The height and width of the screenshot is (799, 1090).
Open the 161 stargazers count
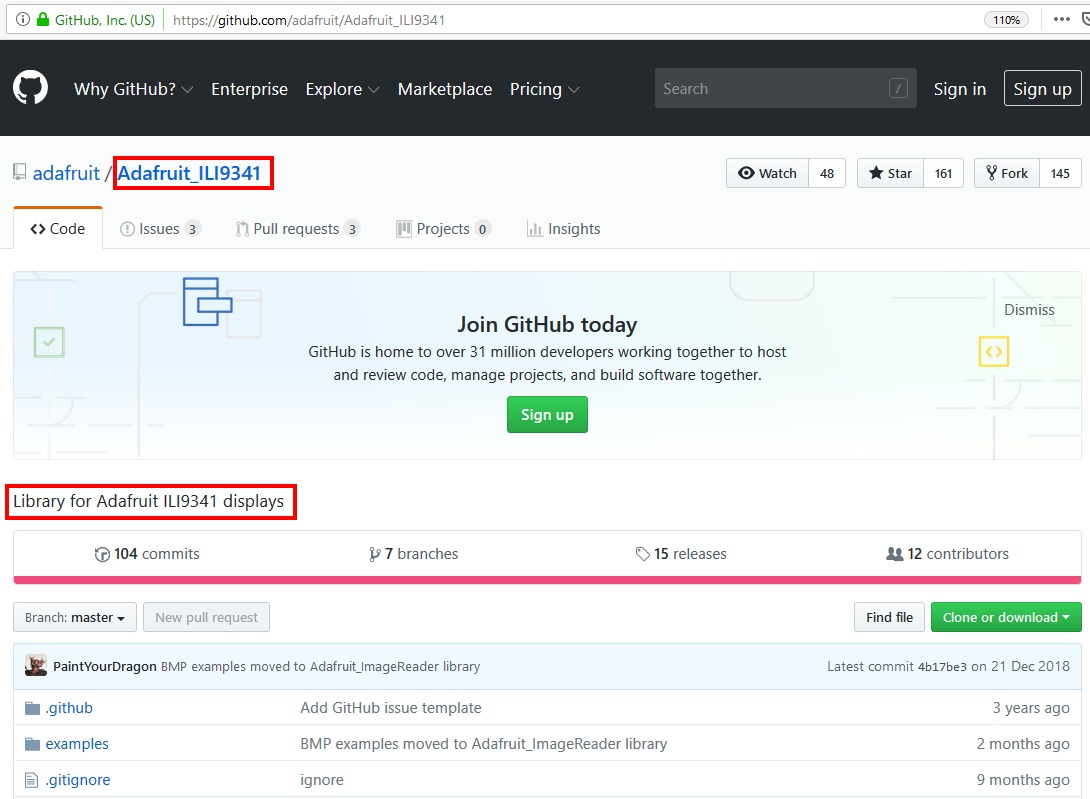coord(943,173)
